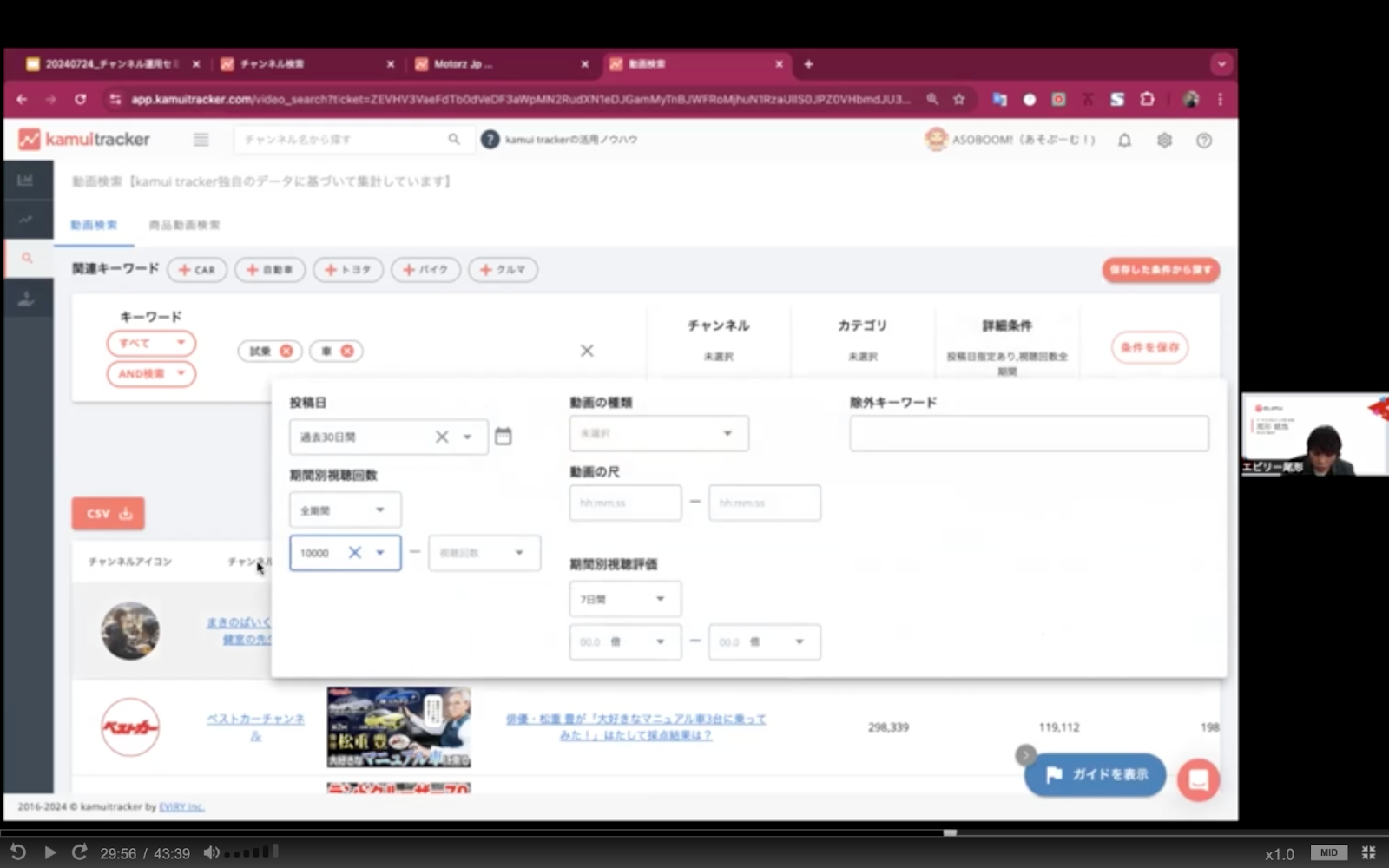The width and height of the screenshot is (1389, 868).
Task: Add the CAR related keyword
Action: (x=197, y=270)
